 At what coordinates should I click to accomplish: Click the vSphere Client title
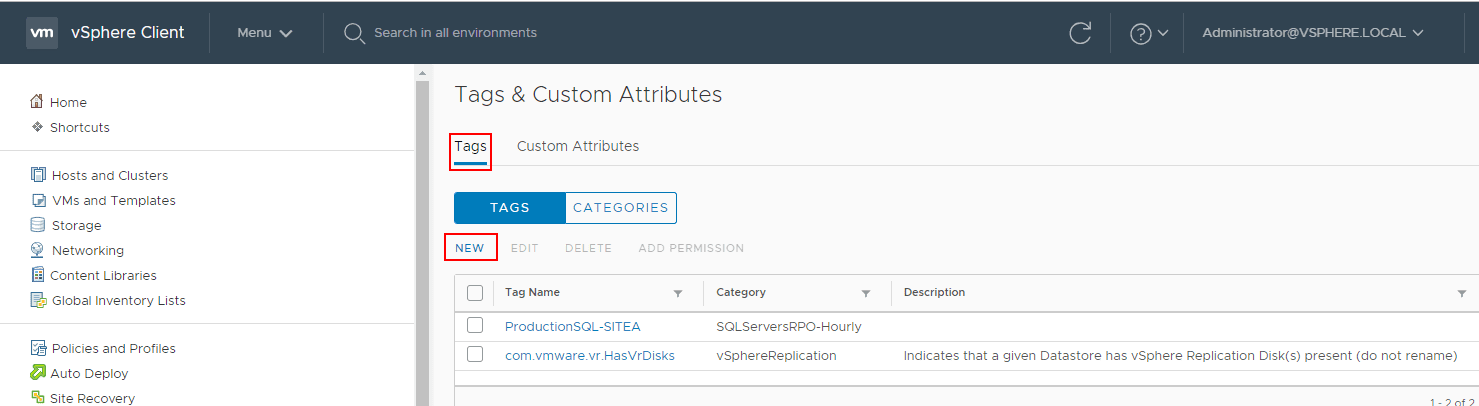click(128, 32)
